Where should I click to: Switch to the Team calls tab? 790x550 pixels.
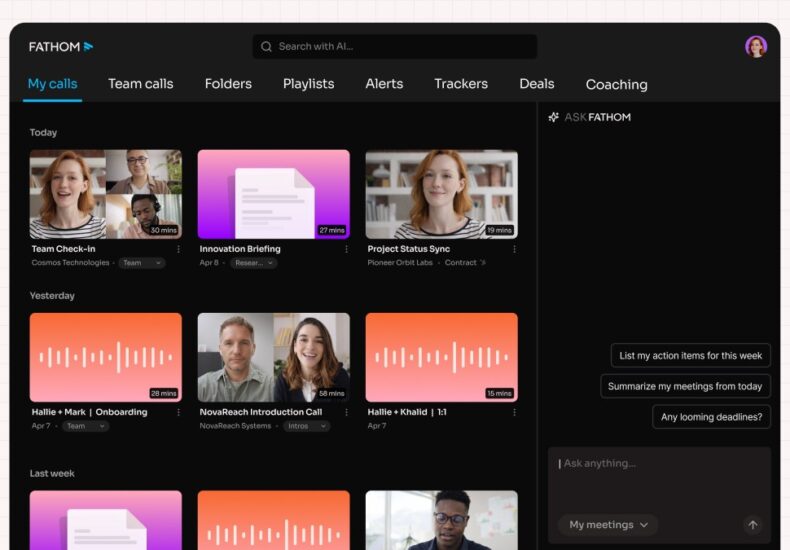[140, 84]
